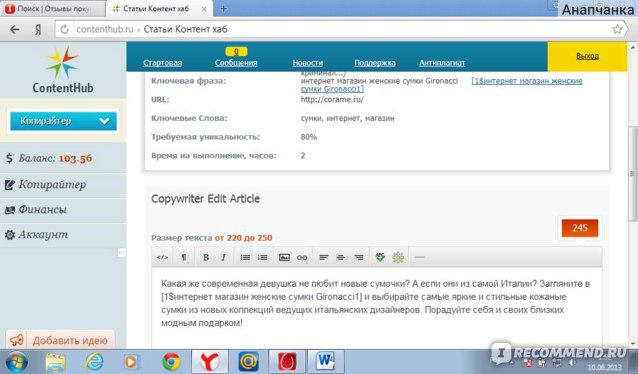This screenshot has height=374, width=638.
Task: Insert ordered numbered list
Action: coord(263,257)
